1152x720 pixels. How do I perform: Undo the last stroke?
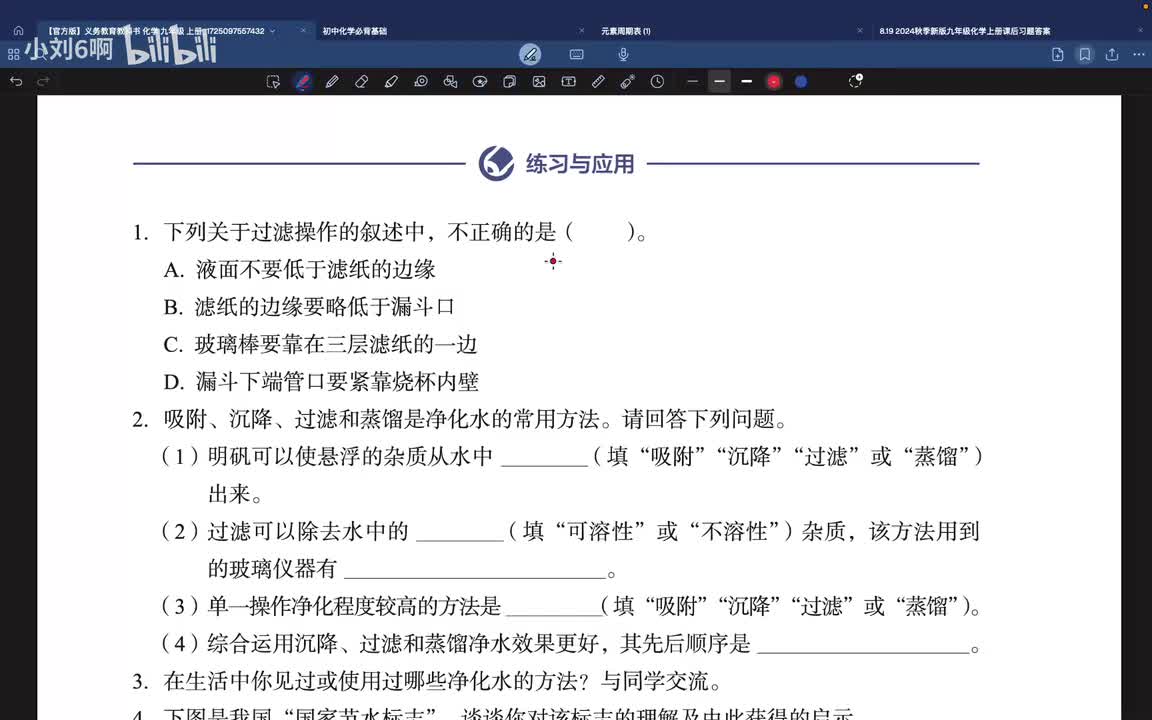(x=16, y=82)
